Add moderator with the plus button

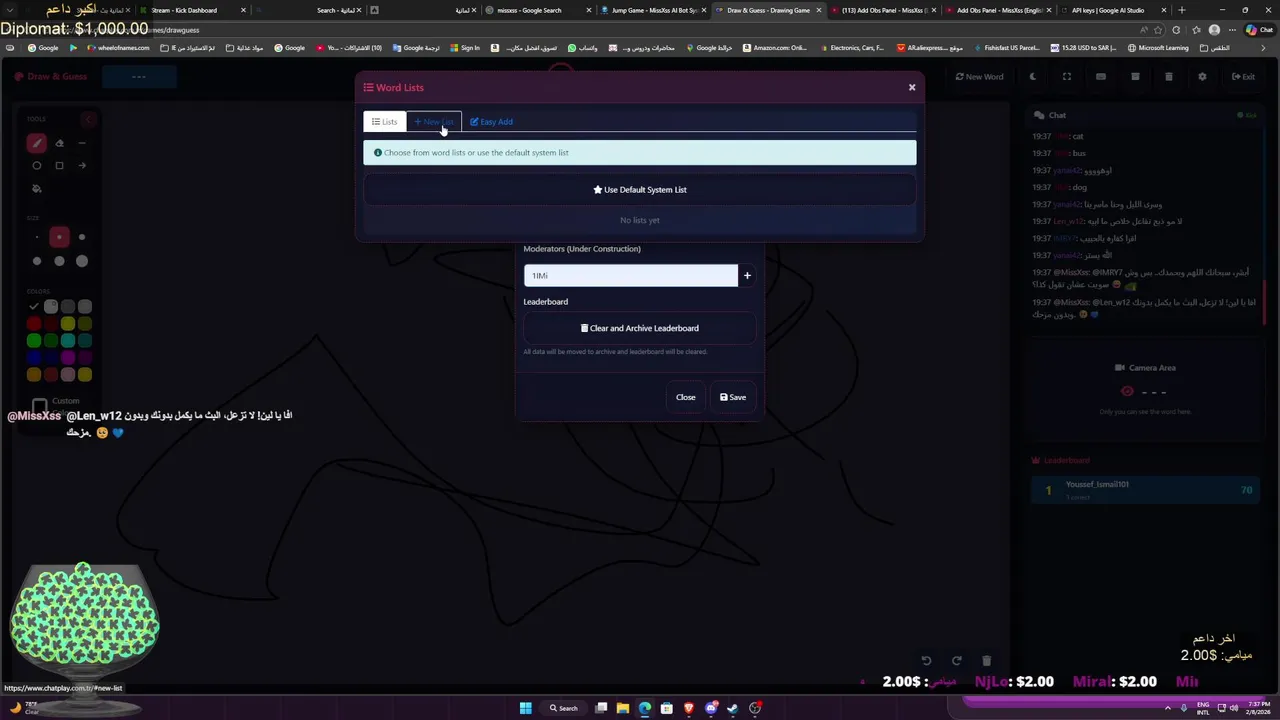pyautogui.click(x=747, y=275)
